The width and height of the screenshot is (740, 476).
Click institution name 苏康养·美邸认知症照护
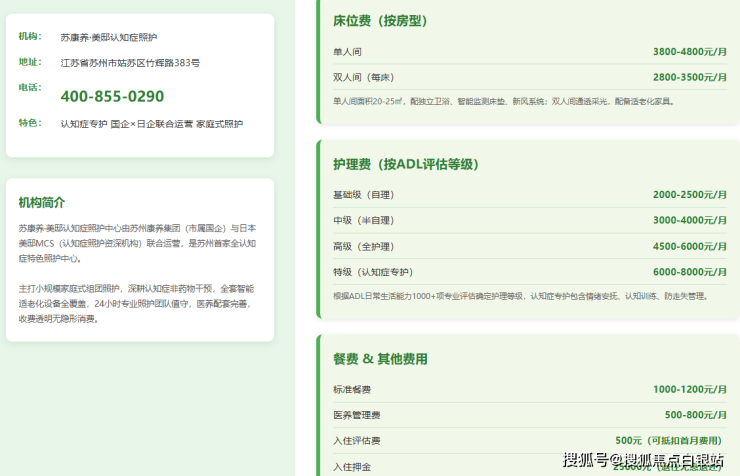[109, 37]
